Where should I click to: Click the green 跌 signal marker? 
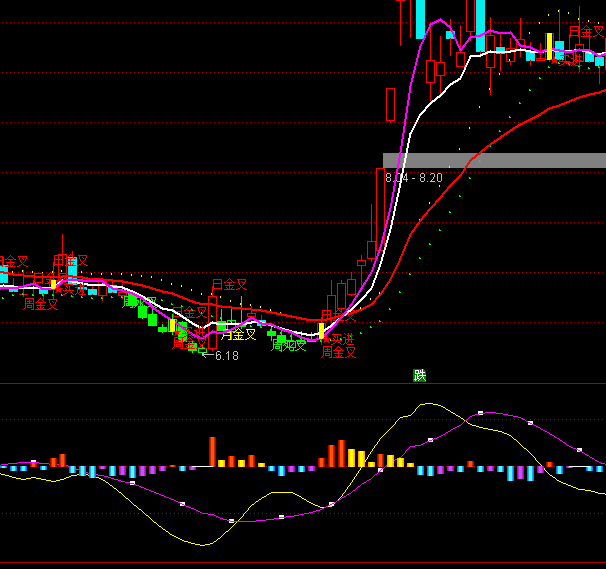(420, 376)
